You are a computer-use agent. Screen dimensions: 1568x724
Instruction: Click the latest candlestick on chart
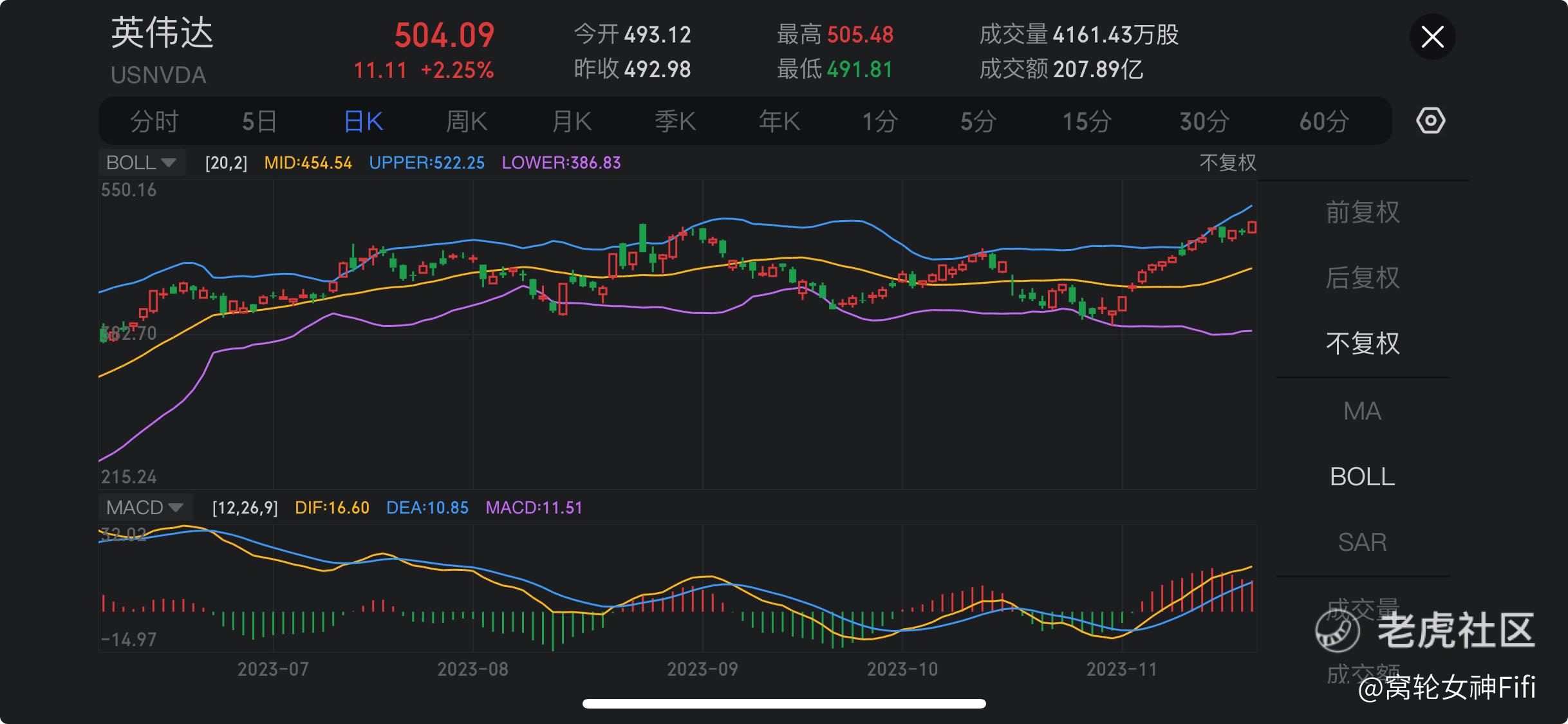1252,227
